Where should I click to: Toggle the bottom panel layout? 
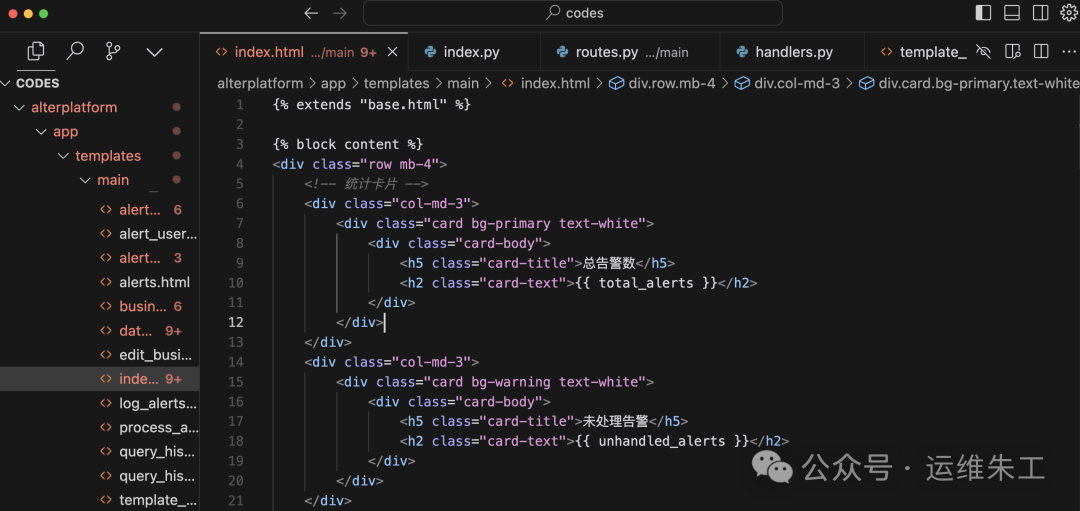pos(1012,13)
